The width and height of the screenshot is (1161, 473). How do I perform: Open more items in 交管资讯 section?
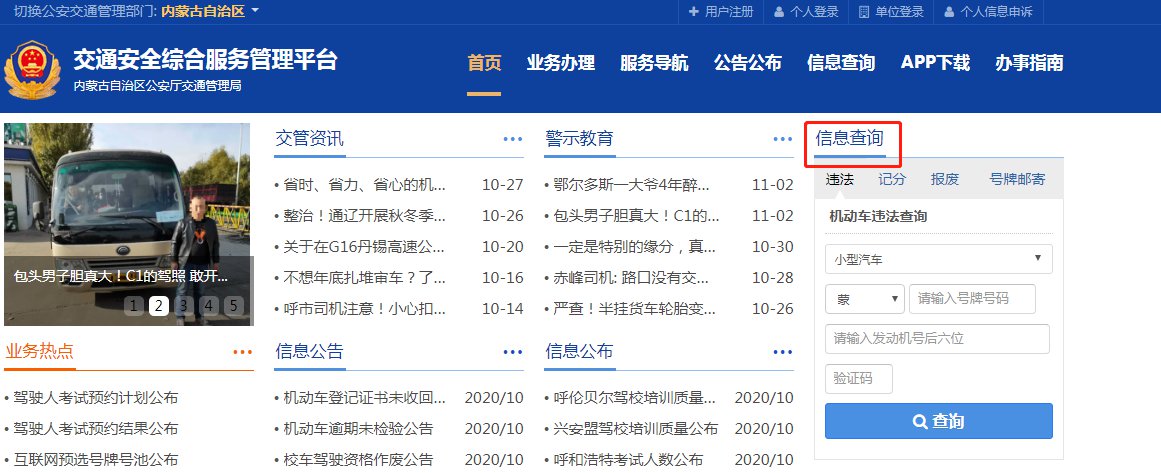coord(512,139)
